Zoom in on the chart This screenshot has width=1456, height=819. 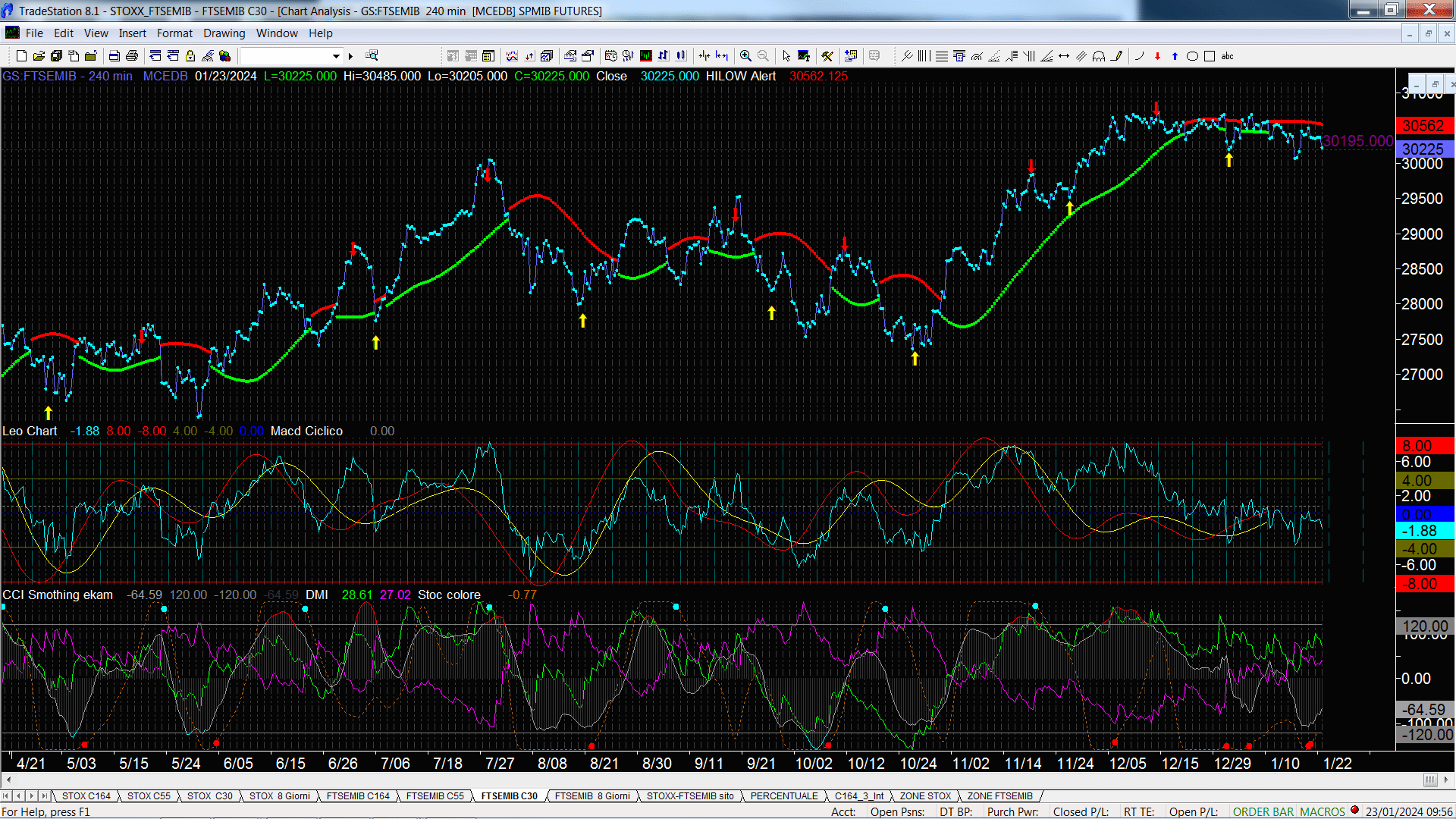pyautogui.click(x=745, y=56)
